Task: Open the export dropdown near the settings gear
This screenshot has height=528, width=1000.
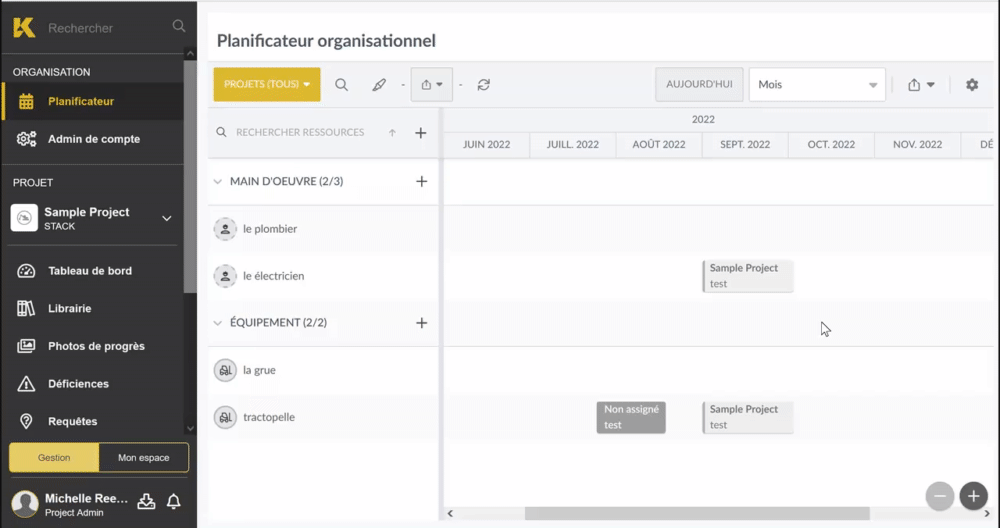Action: click(921, 85)
